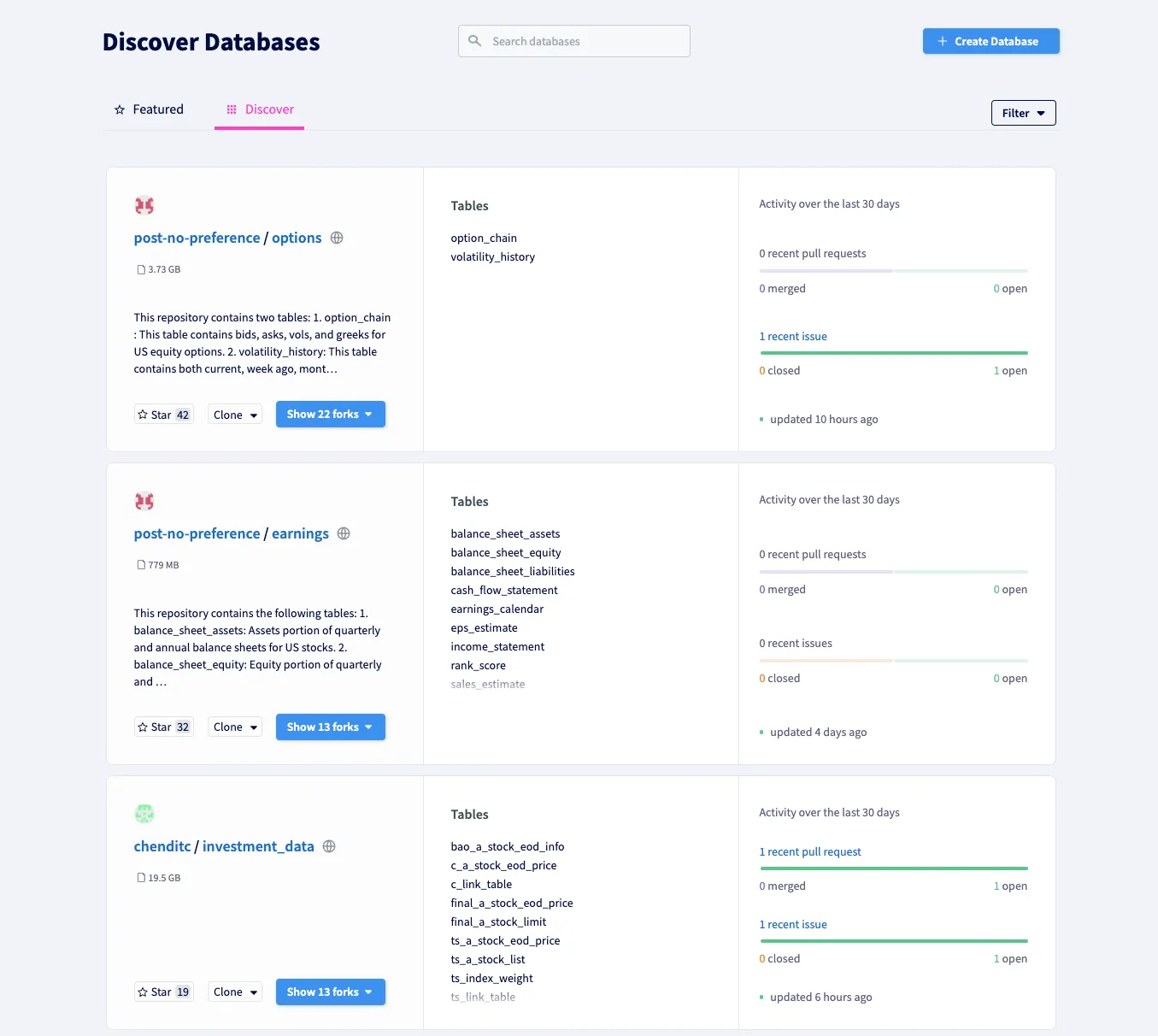The width and height of the screenshot is (1158, 1036).
Task: Click the plus icon on Create Database
Action: [x=942, y=41]
